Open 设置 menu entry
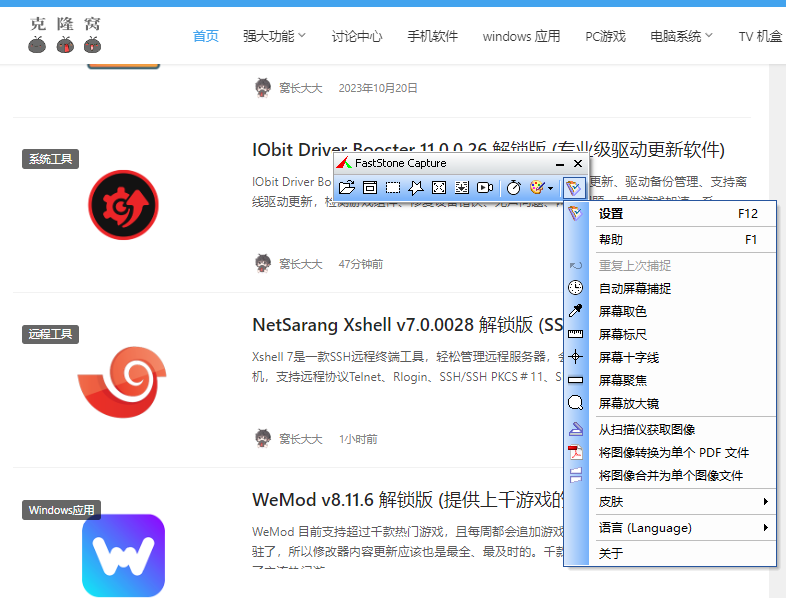Image resolution: width=786 pixels, height=598 pixels. tap(670, 214)
